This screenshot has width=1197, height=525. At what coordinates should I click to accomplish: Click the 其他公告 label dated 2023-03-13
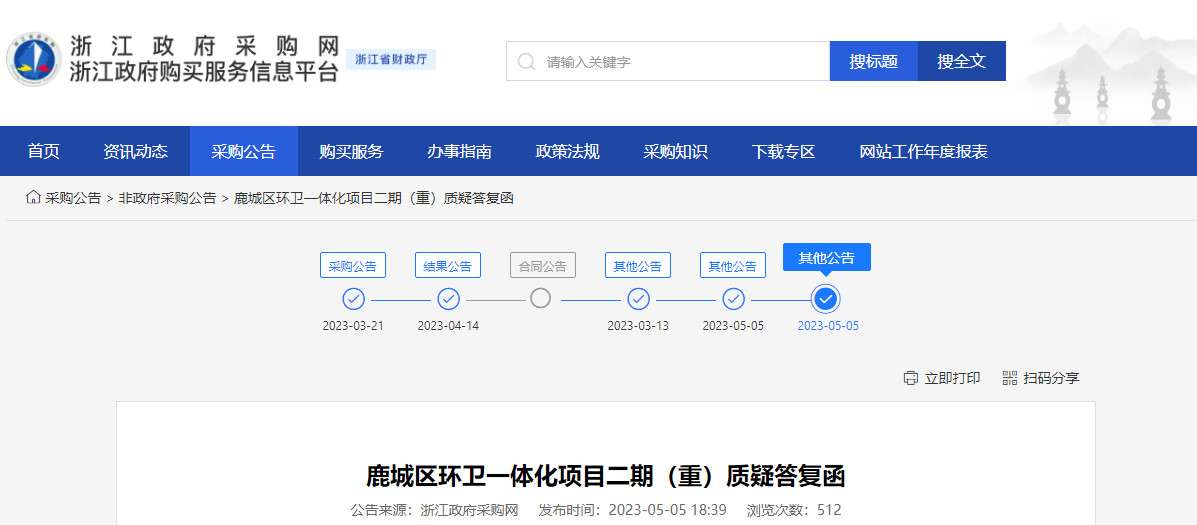coord(638,266)
